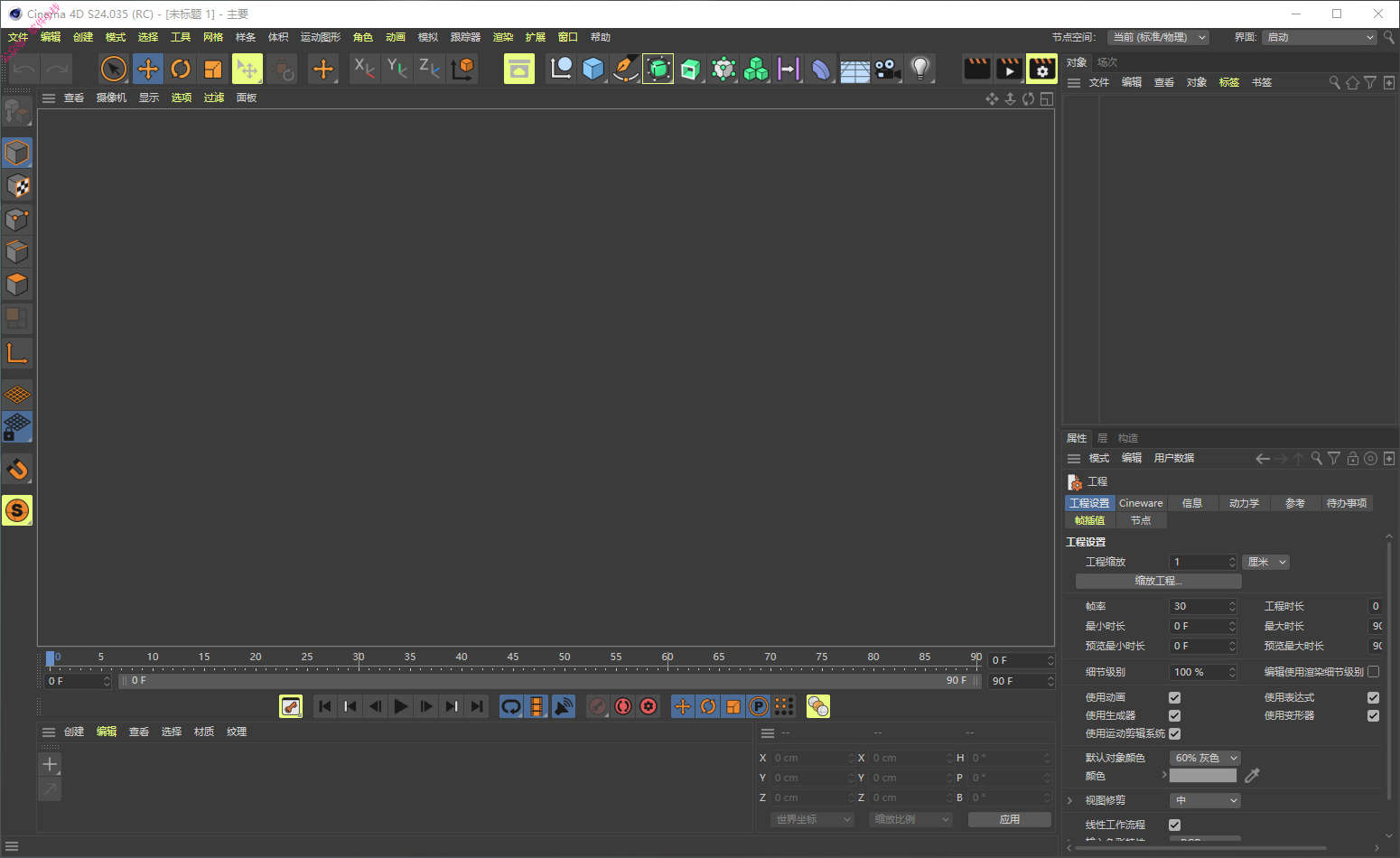Click the gray 颜色 swatch
This screenshot has width=1400, height=858.
(1203, 775)
